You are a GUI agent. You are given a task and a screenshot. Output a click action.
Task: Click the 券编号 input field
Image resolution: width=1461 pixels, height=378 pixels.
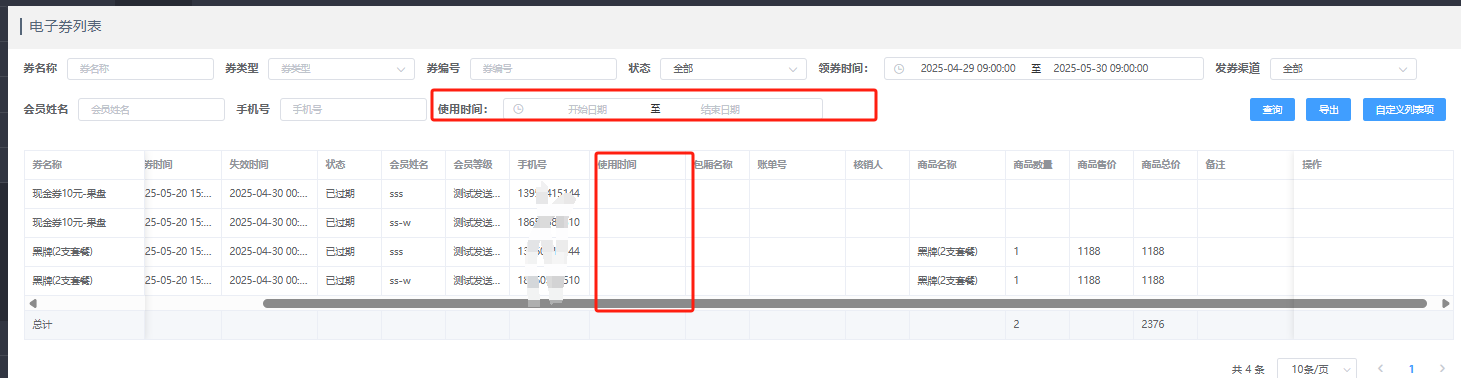(x=543, y=68)
